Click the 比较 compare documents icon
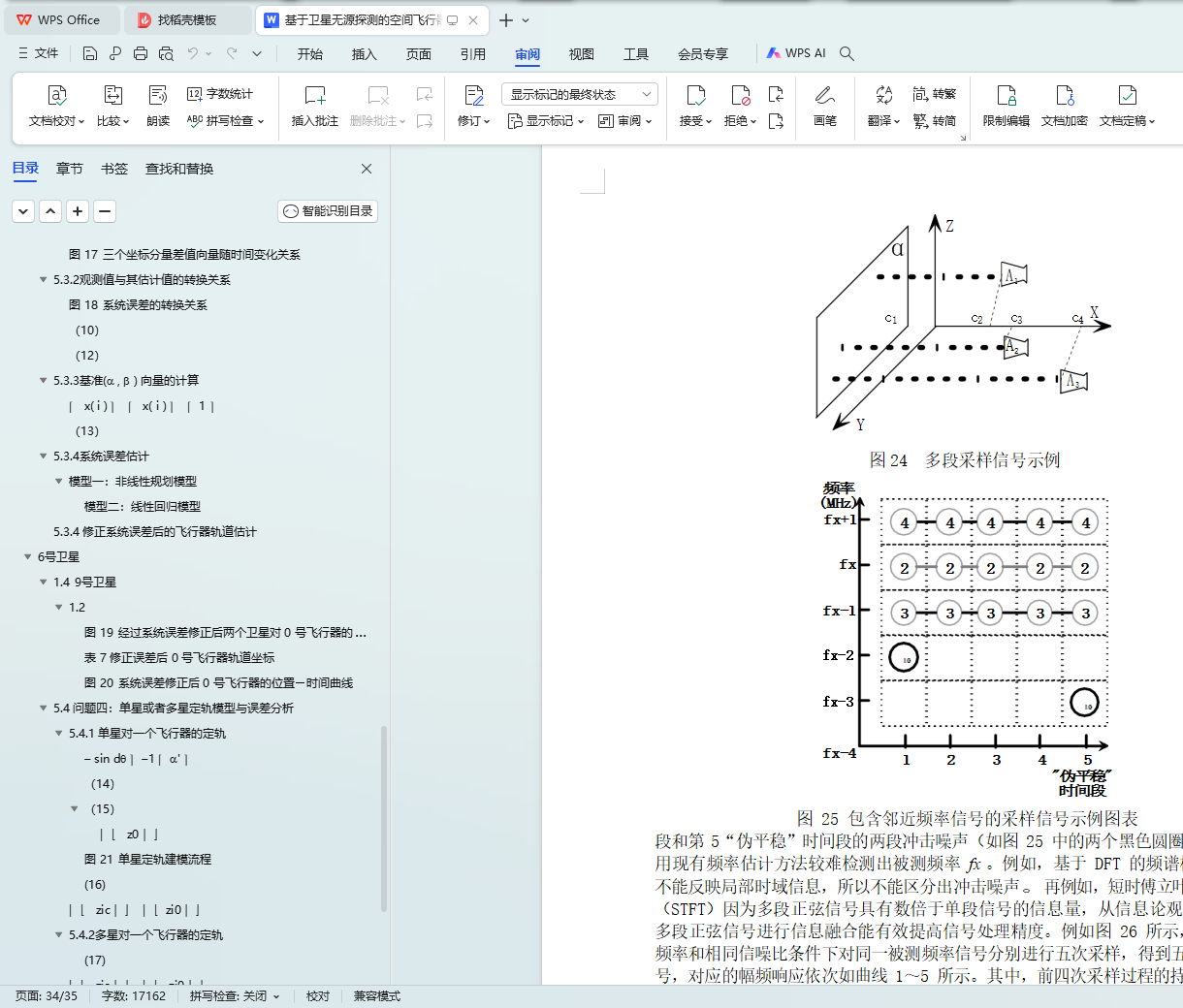Image resolution: width=1183 pixels, height=1008 pixels. (x=112, y=95)
